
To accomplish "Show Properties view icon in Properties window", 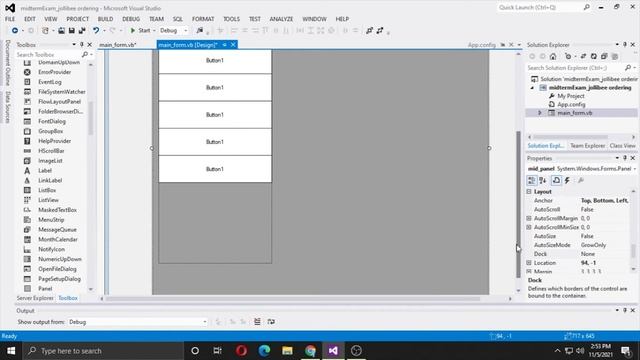I will click(x=556, y=180).
